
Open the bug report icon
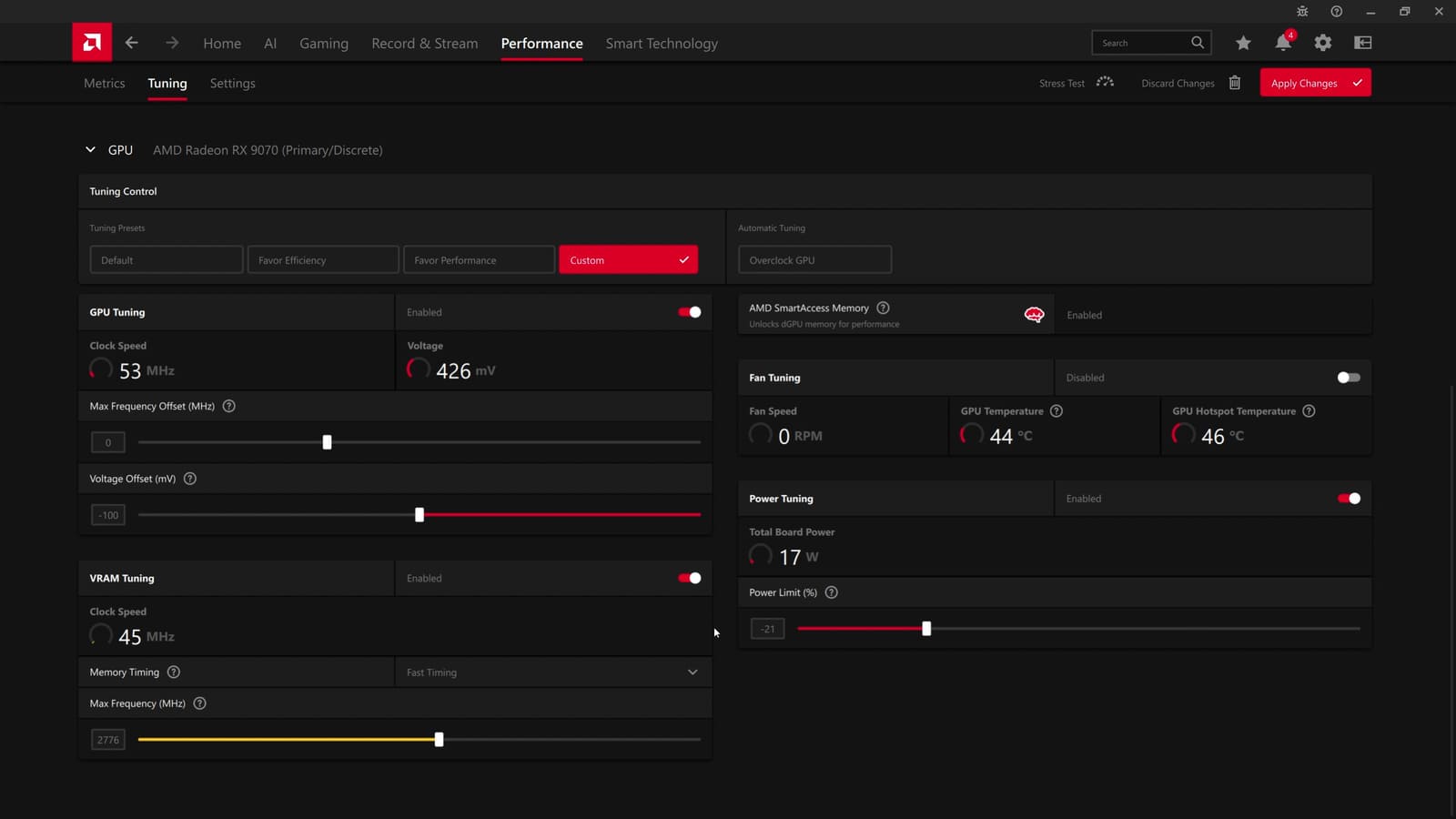coord(1302,12)
